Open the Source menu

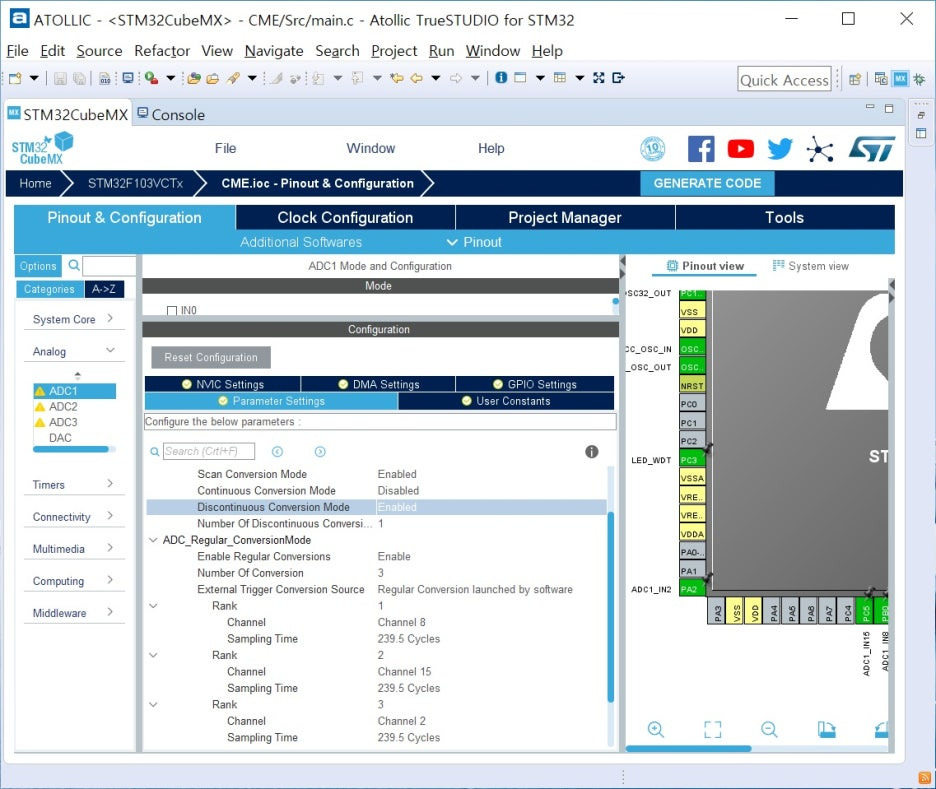99,51
